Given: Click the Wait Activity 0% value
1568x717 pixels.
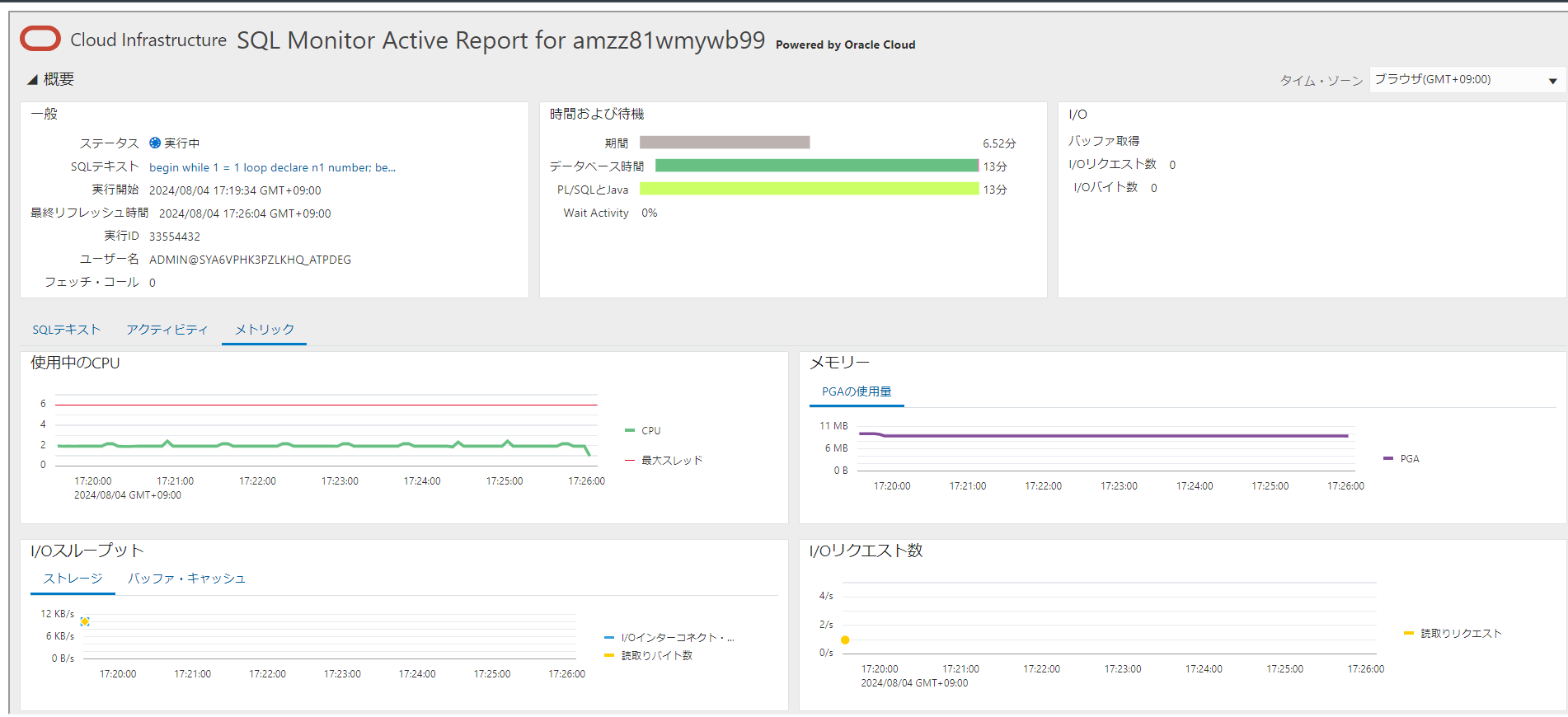Looking at the screenshot, I should [x=650, y=213].
